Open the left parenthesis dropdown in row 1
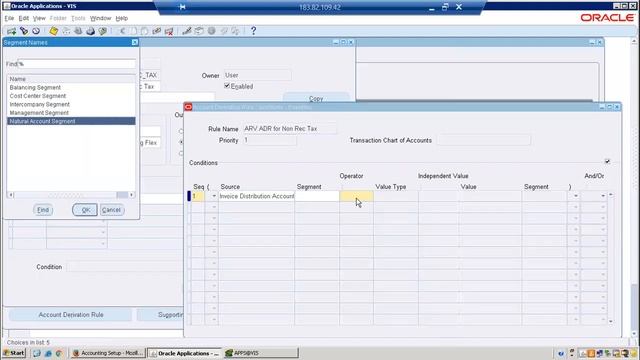This screenshot has width=640, height=360. pos(214,196)
